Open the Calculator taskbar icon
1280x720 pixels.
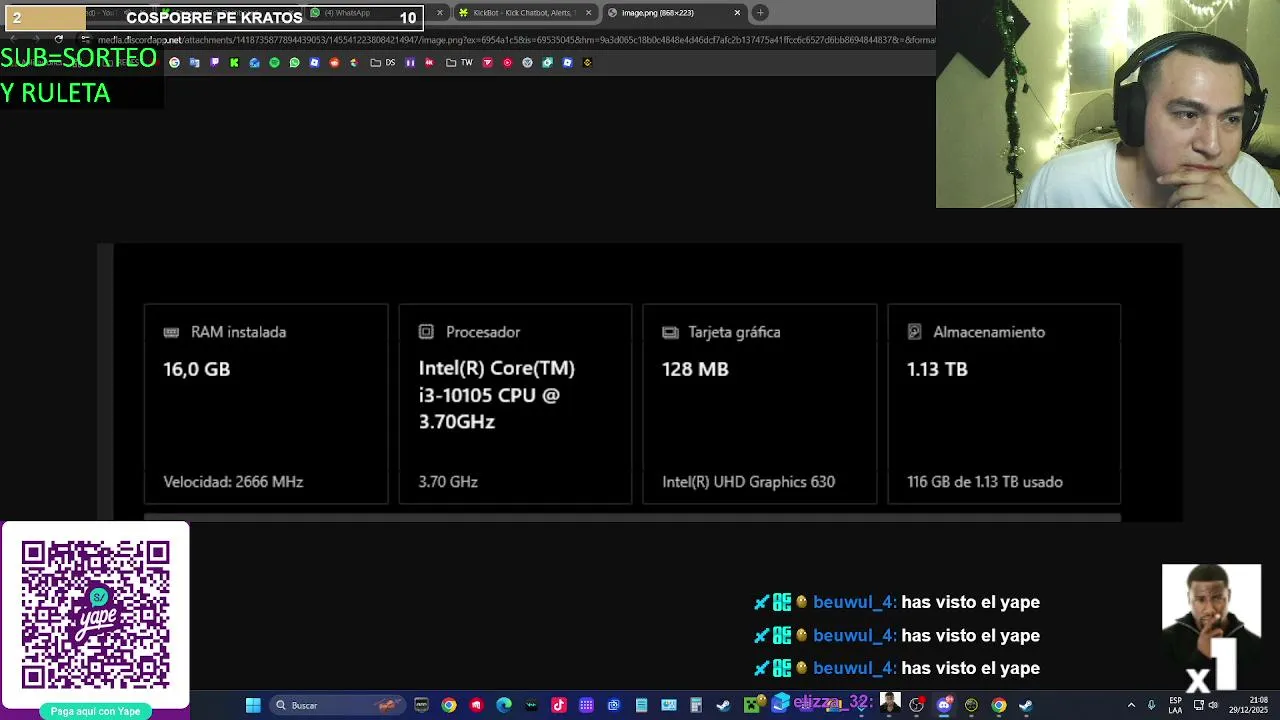(696, 705)
